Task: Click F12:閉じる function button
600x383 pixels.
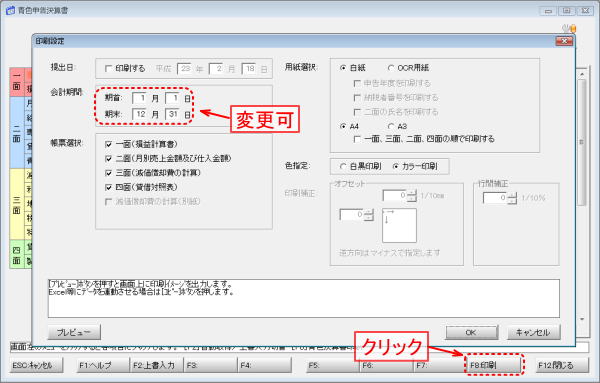Action: coord(561,365)
